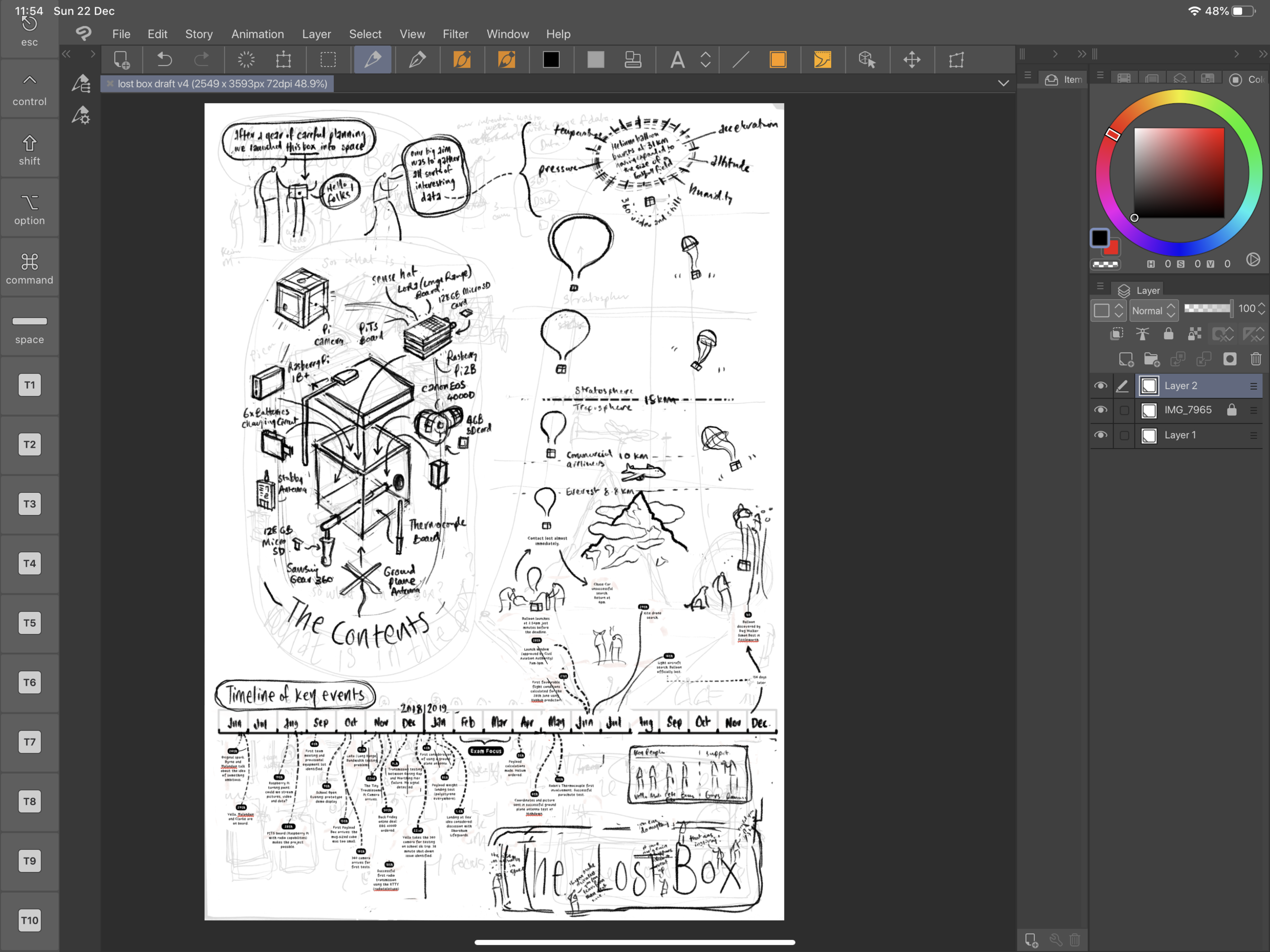The image size is (1270, 952).
Task: Open the layer color palette dropdown
Action: click(1108, 310)
